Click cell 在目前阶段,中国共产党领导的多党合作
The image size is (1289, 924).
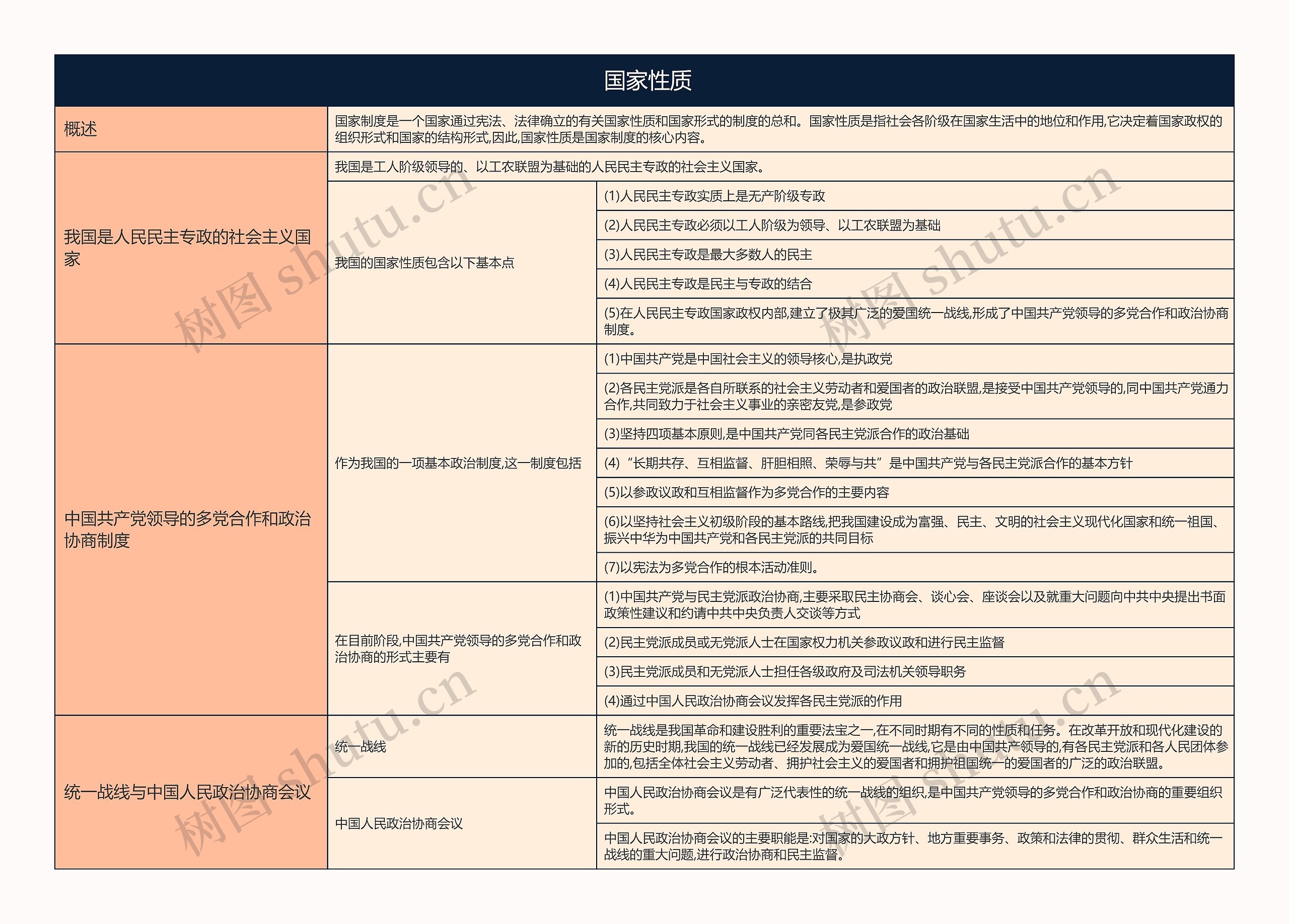[x=462, y=649]
